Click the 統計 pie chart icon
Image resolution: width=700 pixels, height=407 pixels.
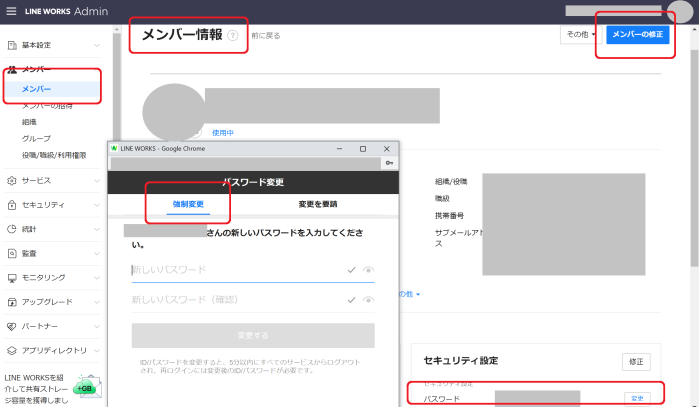pyautogui.click(x=12, y=229)
